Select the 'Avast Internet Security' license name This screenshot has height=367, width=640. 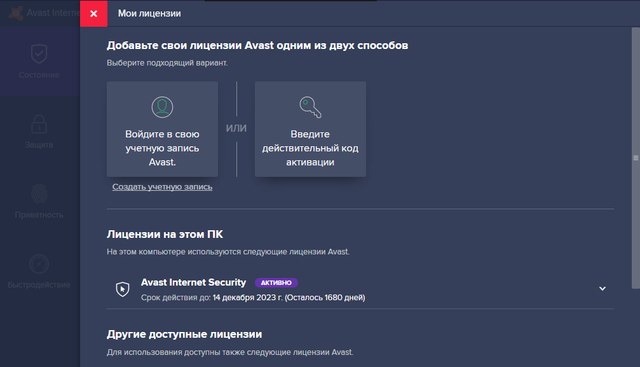(x=193, y=282)
